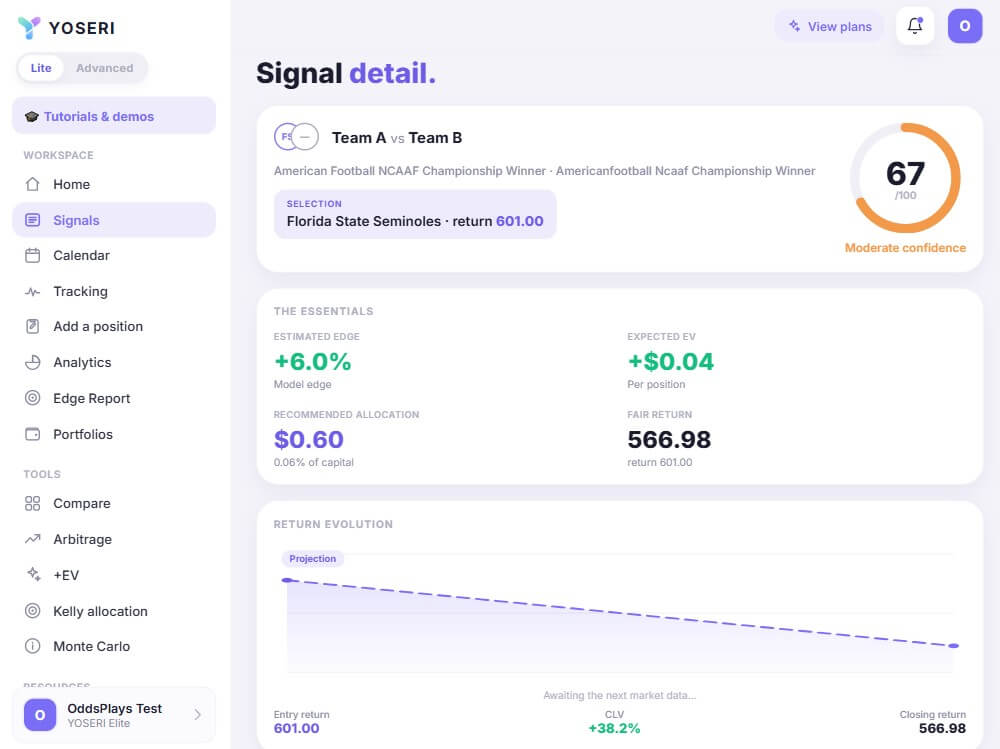The height and width of the screenshot is (749, 1000).
Task: Open the Signals menu item
Action: click(x=114, y=220)
